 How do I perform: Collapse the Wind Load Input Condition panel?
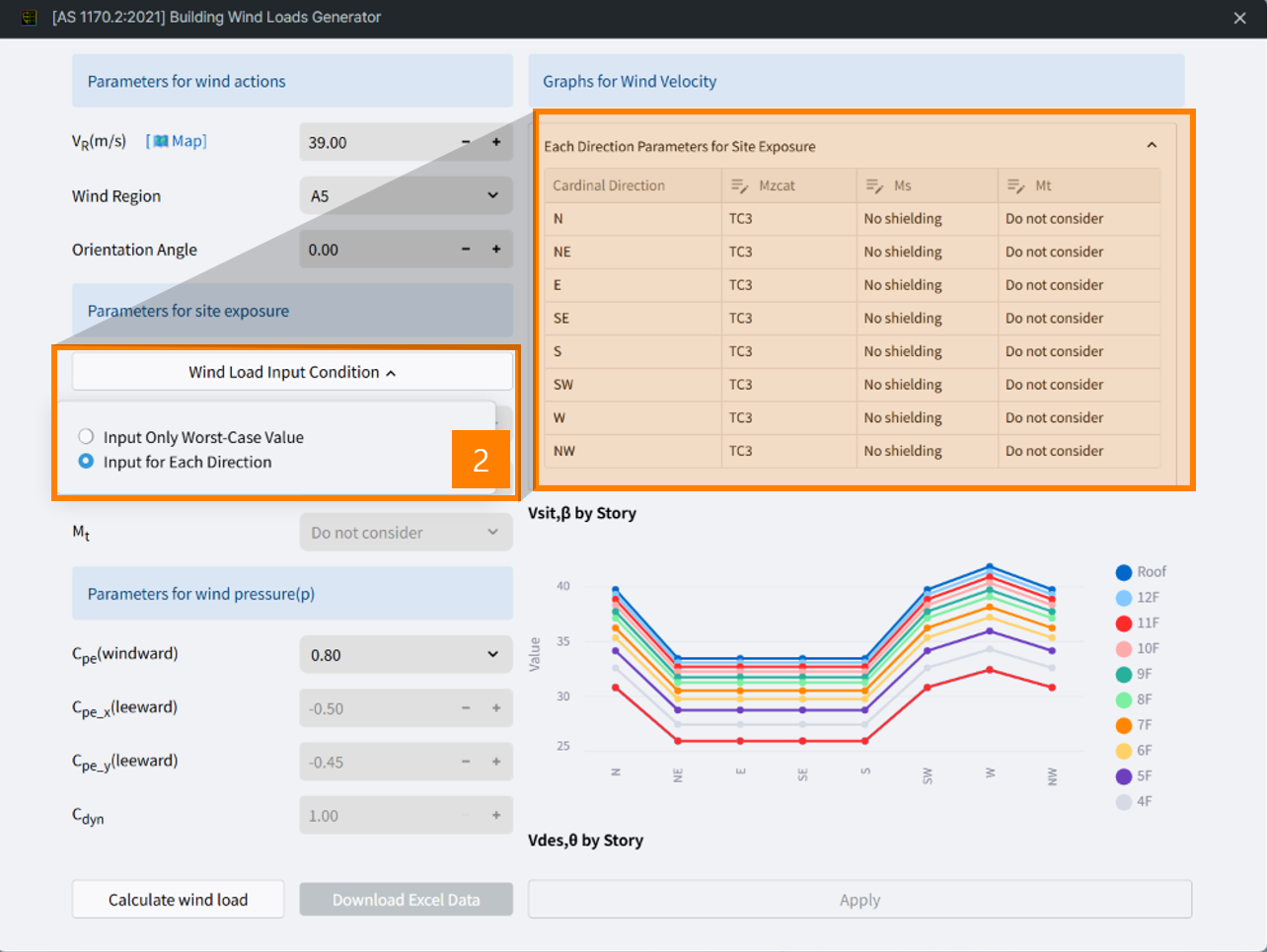pyautogui.click(x=390, y=372)
